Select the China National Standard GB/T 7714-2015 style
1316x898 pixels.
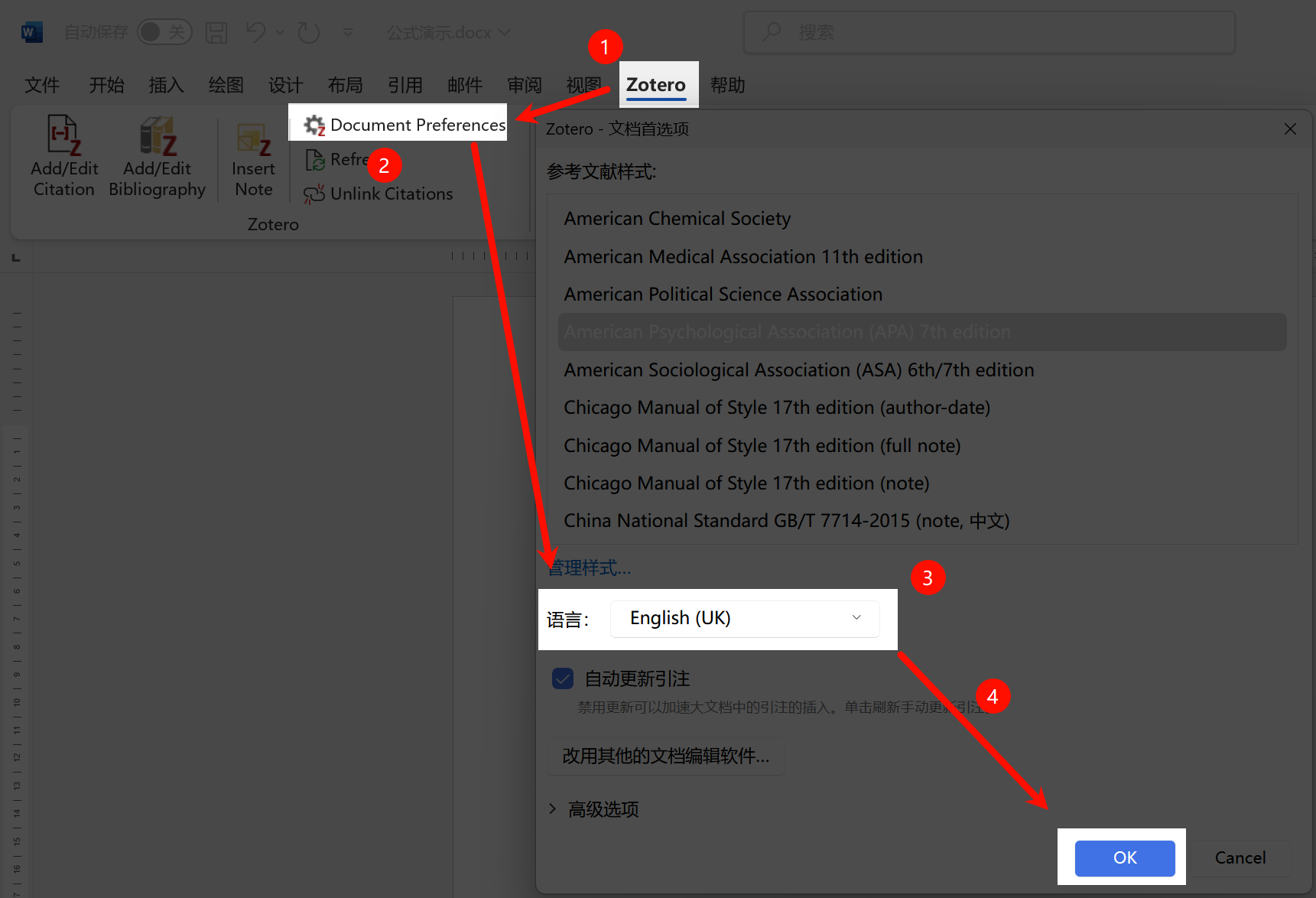(786, 521)
